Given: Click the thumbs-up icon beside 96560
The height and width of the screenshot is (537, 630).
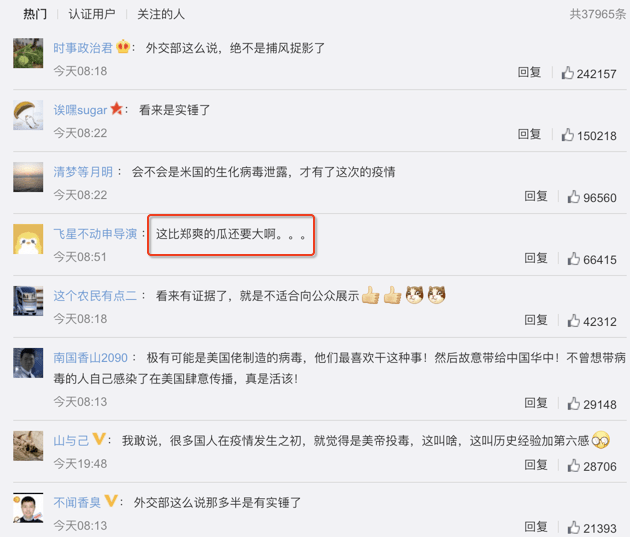Looking at the screenshot, I should click(573, 197).
